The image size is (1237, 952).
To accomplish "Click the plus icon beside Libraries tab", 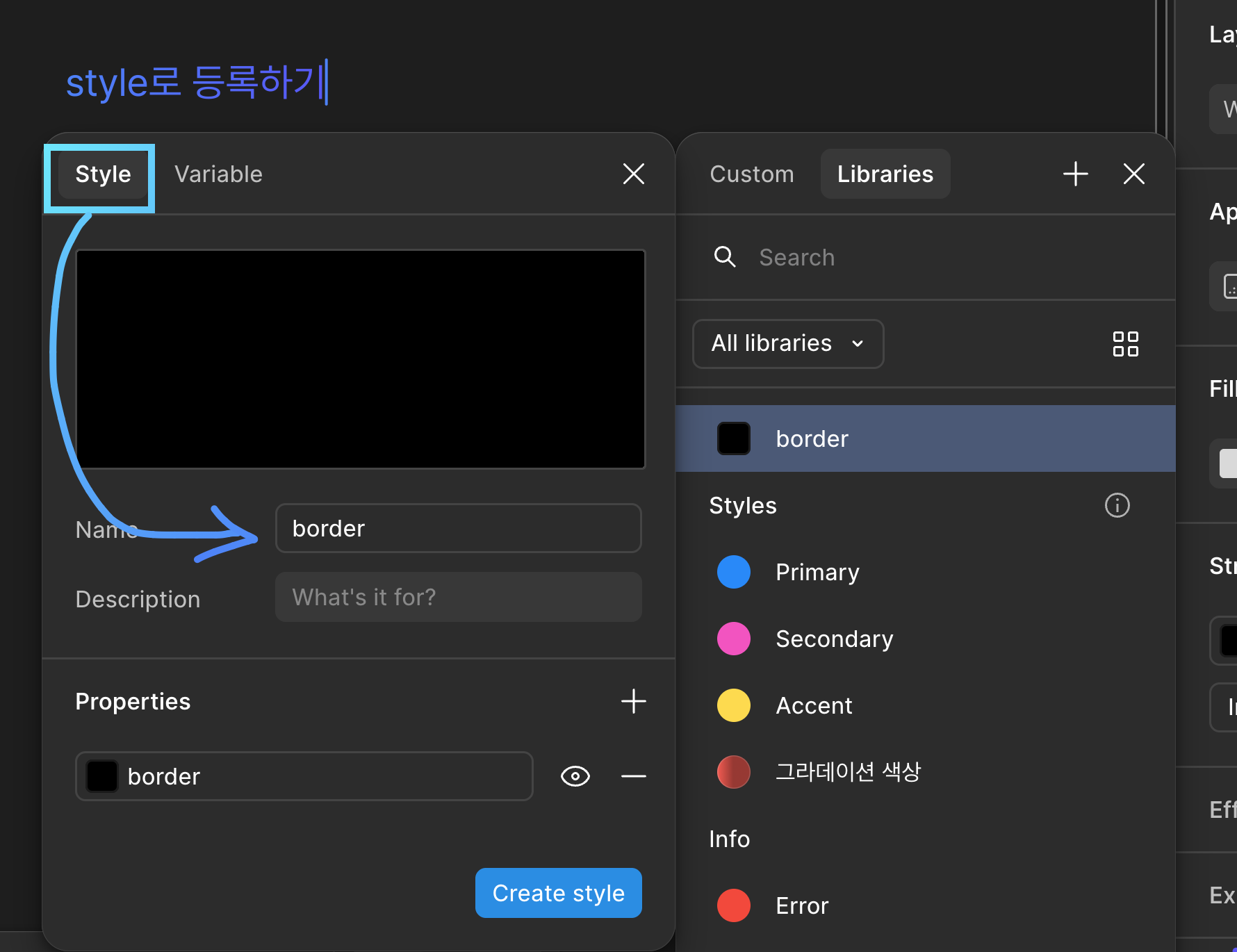I will tap(1075, 174).
